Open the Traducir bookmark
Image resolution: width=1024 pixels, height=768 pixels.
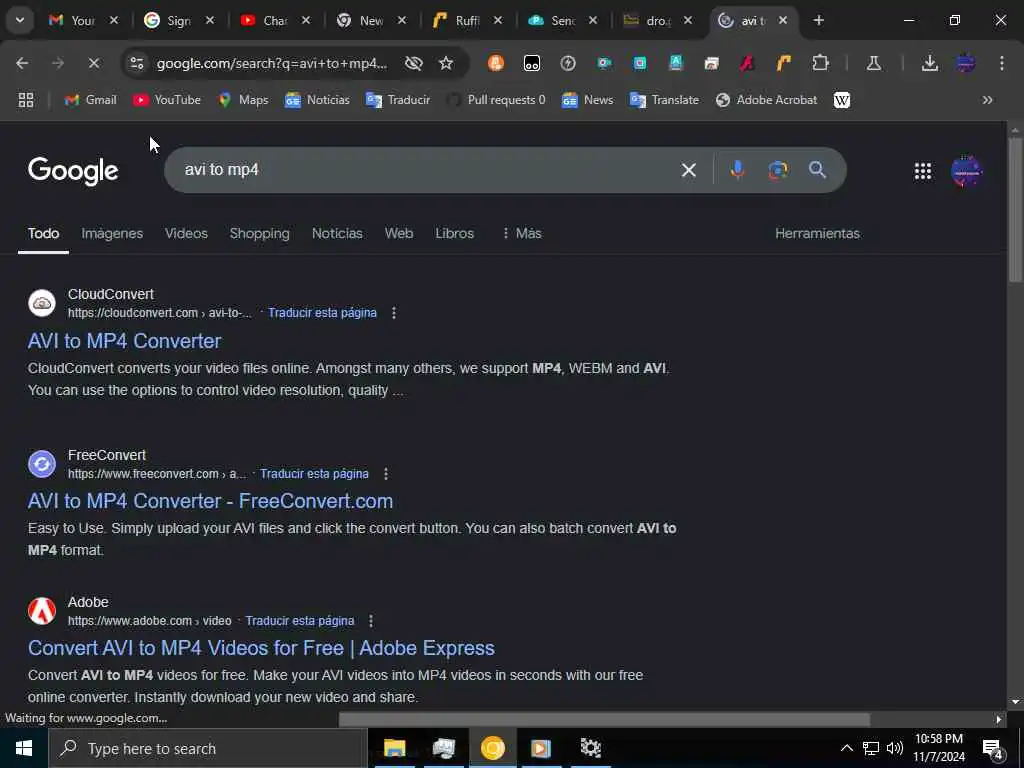click(x=398, y=100)
